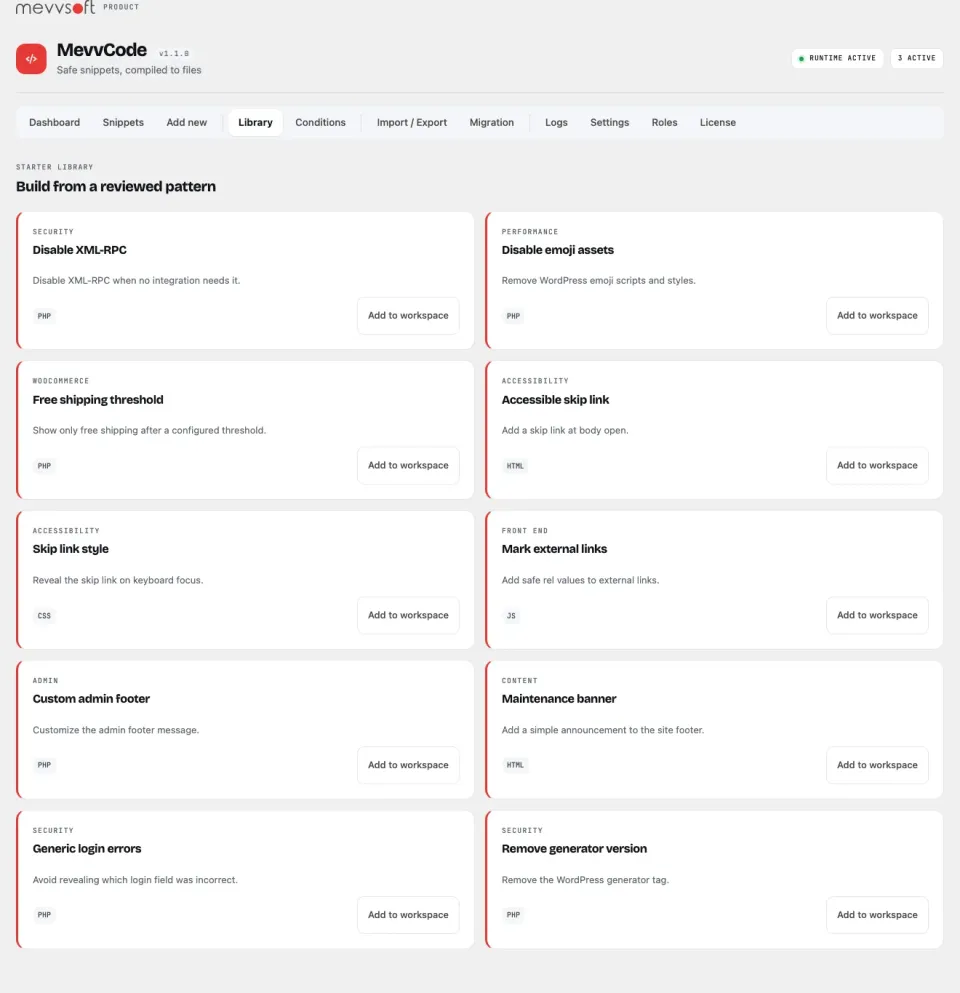Add Disable emoji assets to workspace
This screenshot has height=993, width=960.
click(877, 315)
